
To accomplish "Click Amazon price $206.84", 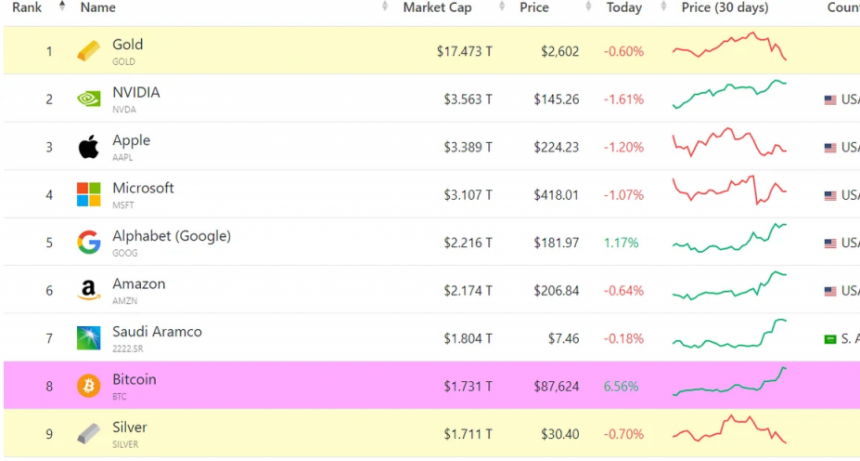I will pos(556,291).
